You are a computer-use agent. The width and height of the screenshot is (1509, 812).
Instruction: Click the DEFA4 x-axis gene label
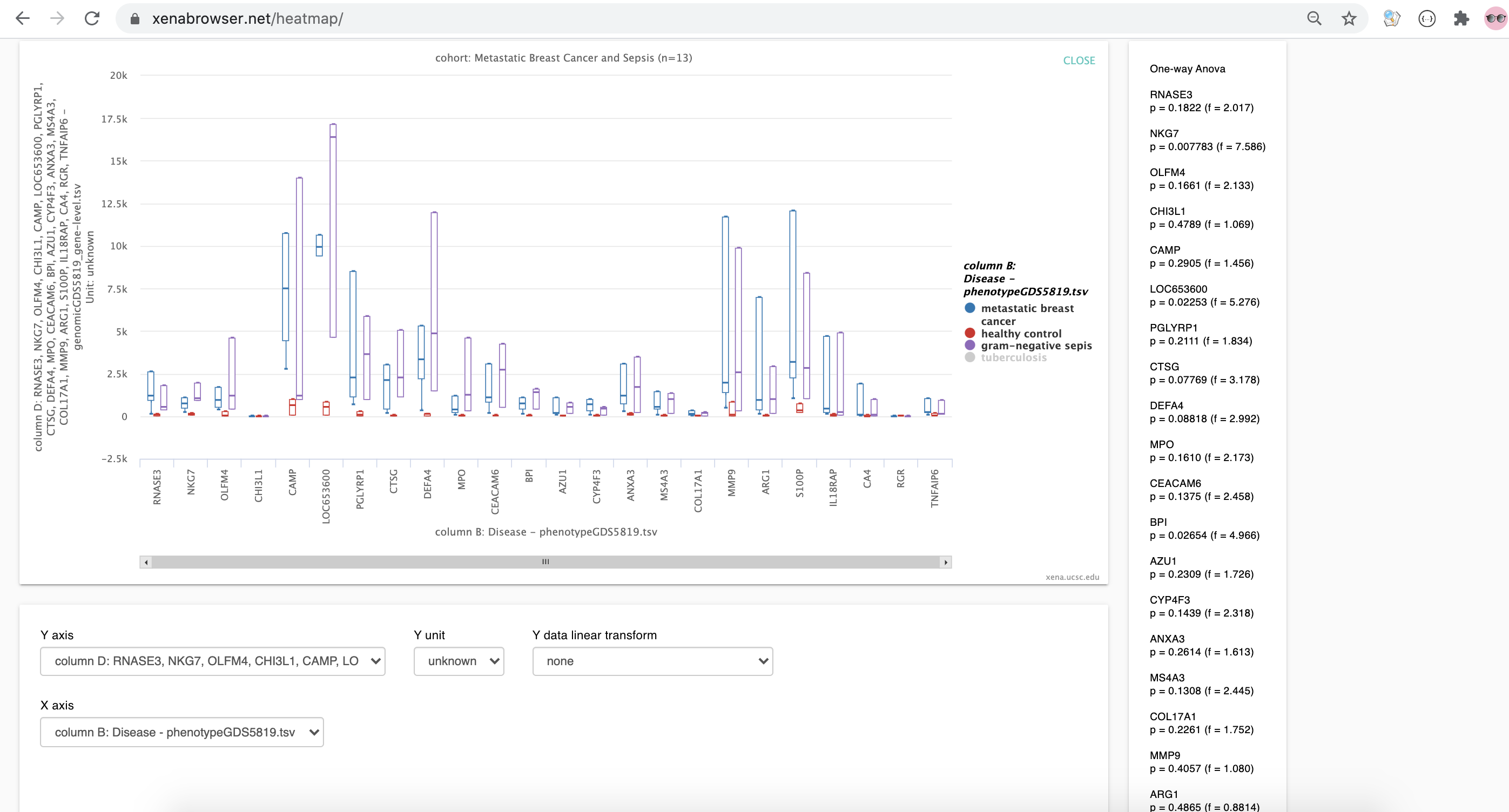428,484
